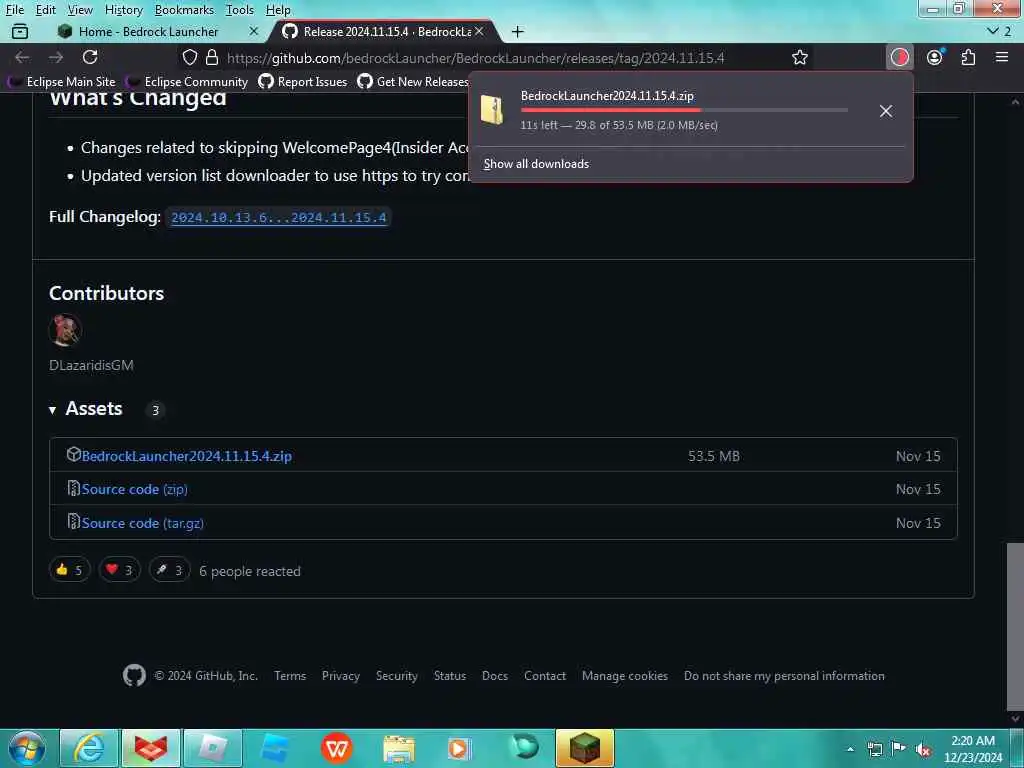The width and height of the screenshot is (1024, 768).
Task: React with the thumbs up emoji
Action: (x=69, y=570)
